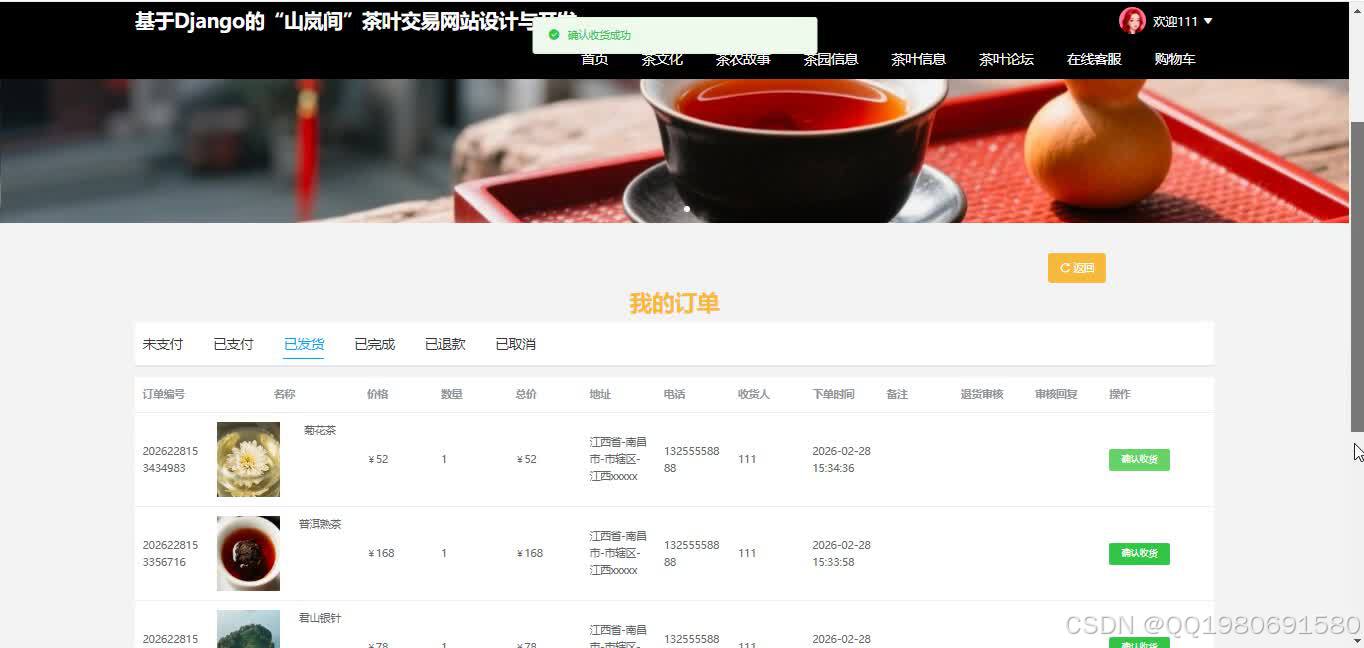
Task: Click the 审核回复 column header
Action: pos(1056,394)
